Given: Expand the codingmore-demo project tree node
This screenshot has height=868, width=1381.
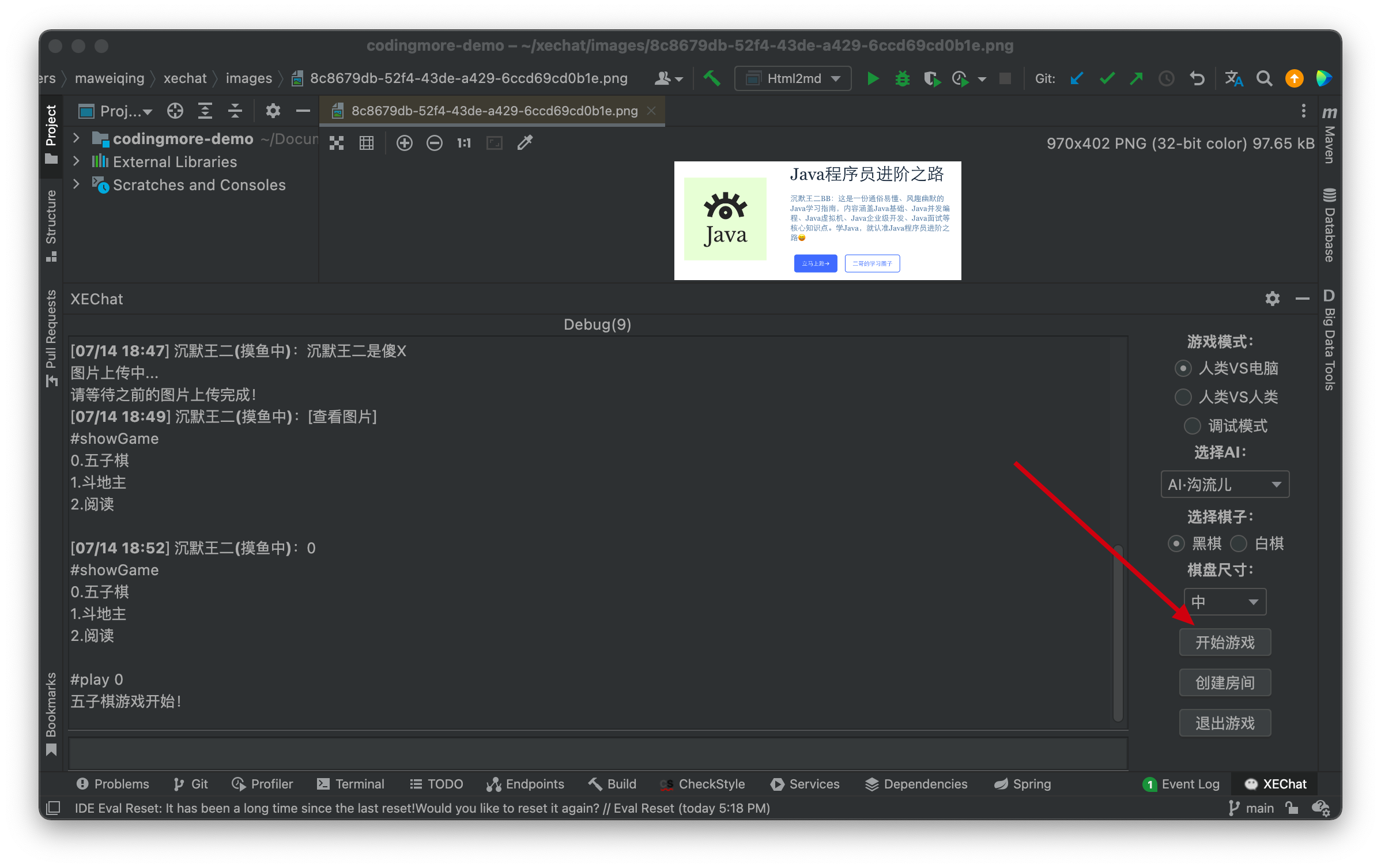Looking at the screenshot, I should tap(76, 138).
